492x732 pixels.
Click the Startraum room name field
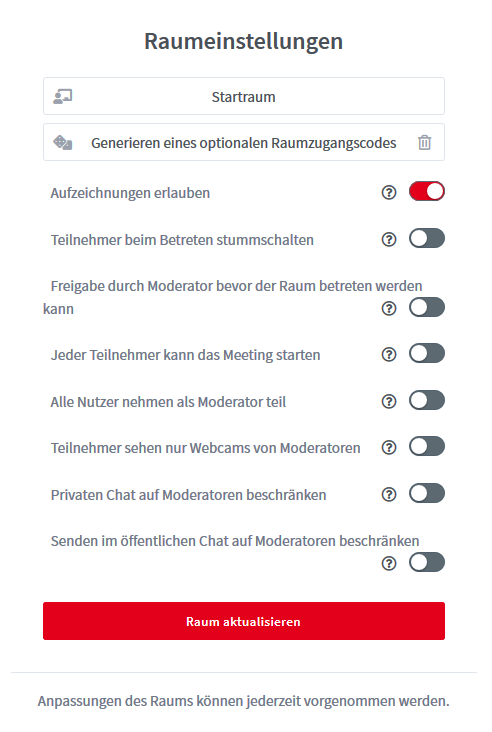[244, 96]
